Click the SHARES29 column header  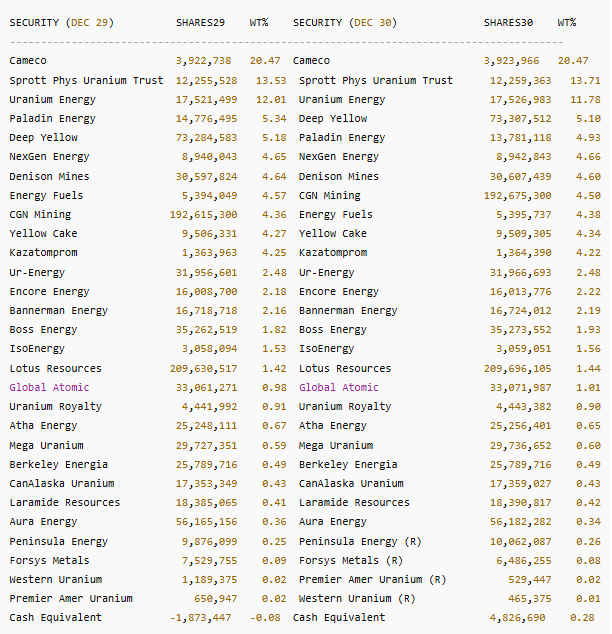coord(200,23)
